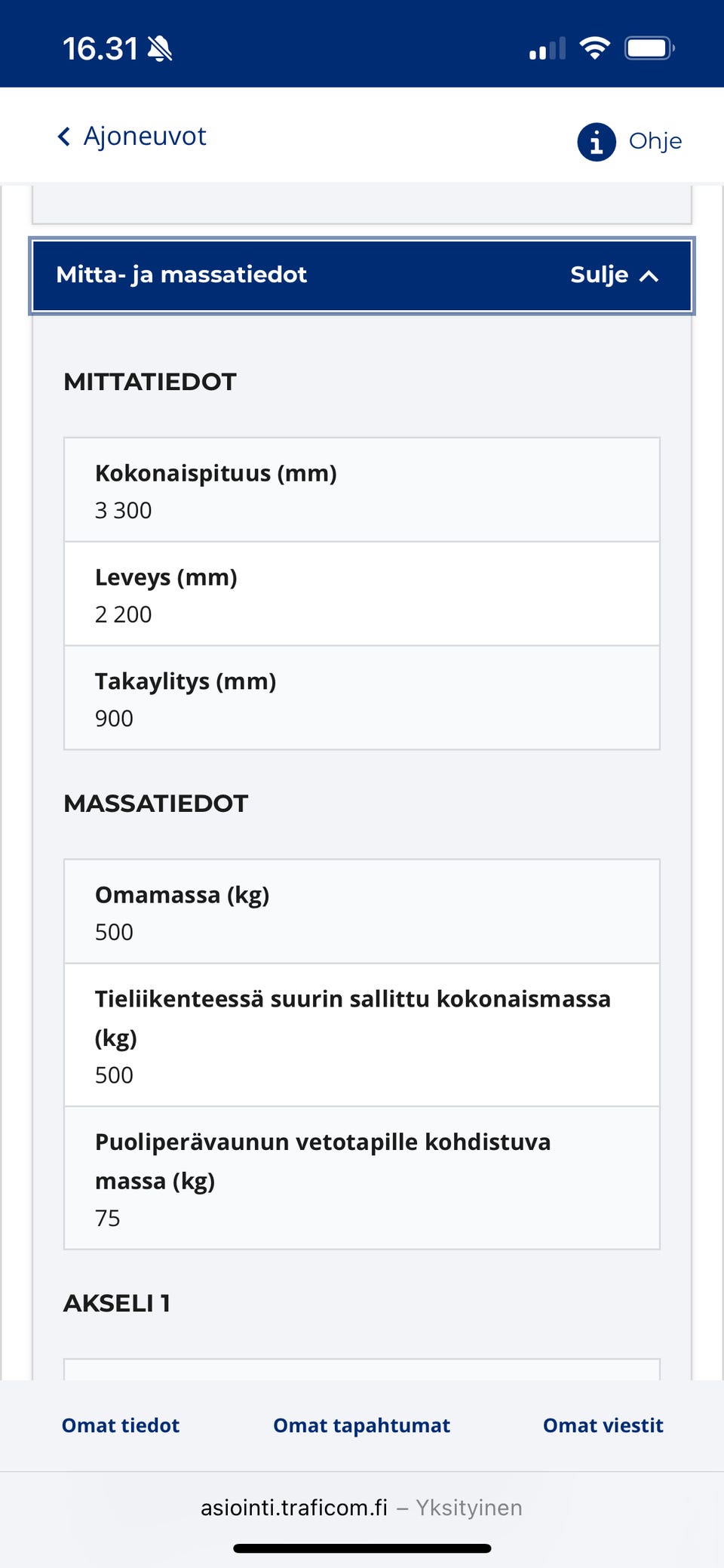724x1568 pixels.
Task: Tap the muted notifications bell icon
Action: pyautogui.click(x=158, y=48)
